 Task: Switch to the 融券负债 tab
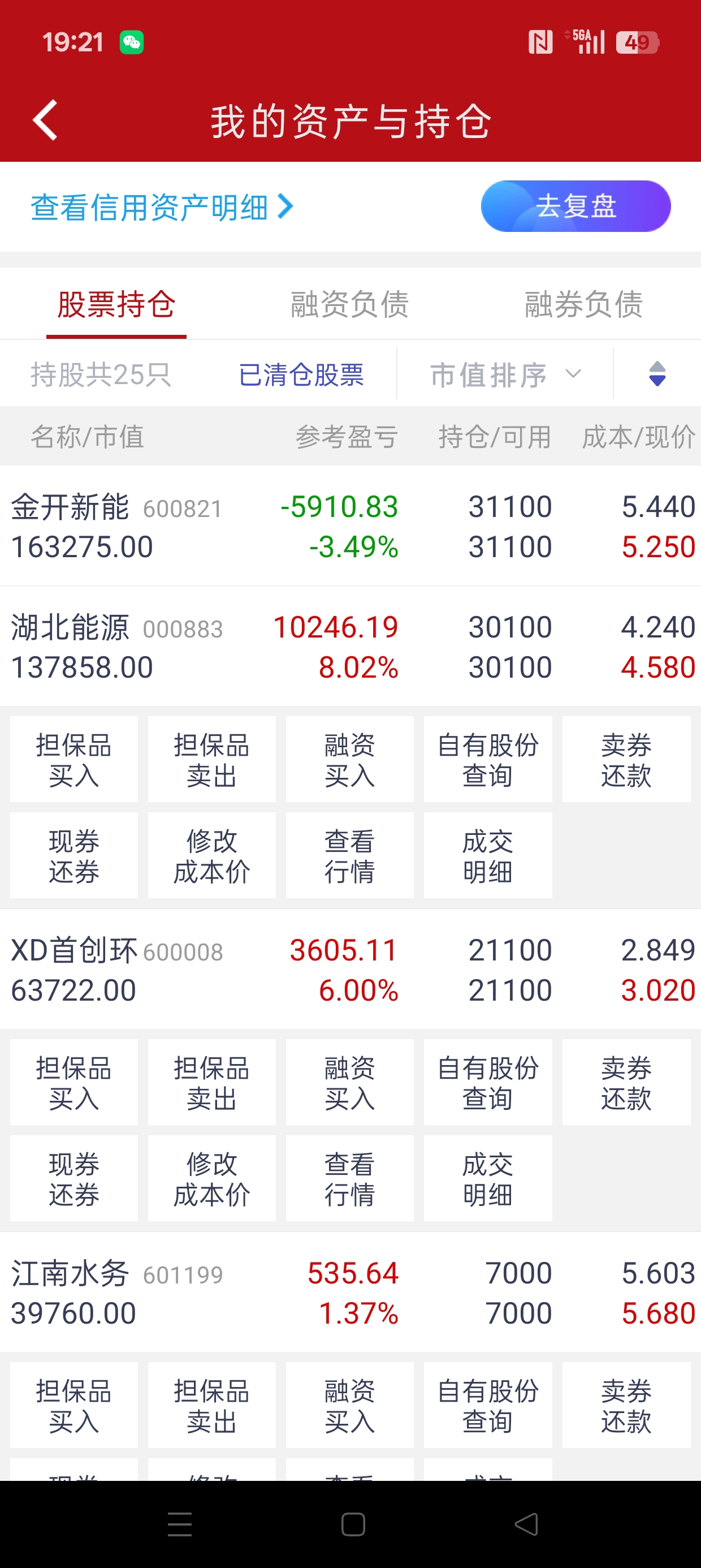[583, 304]
